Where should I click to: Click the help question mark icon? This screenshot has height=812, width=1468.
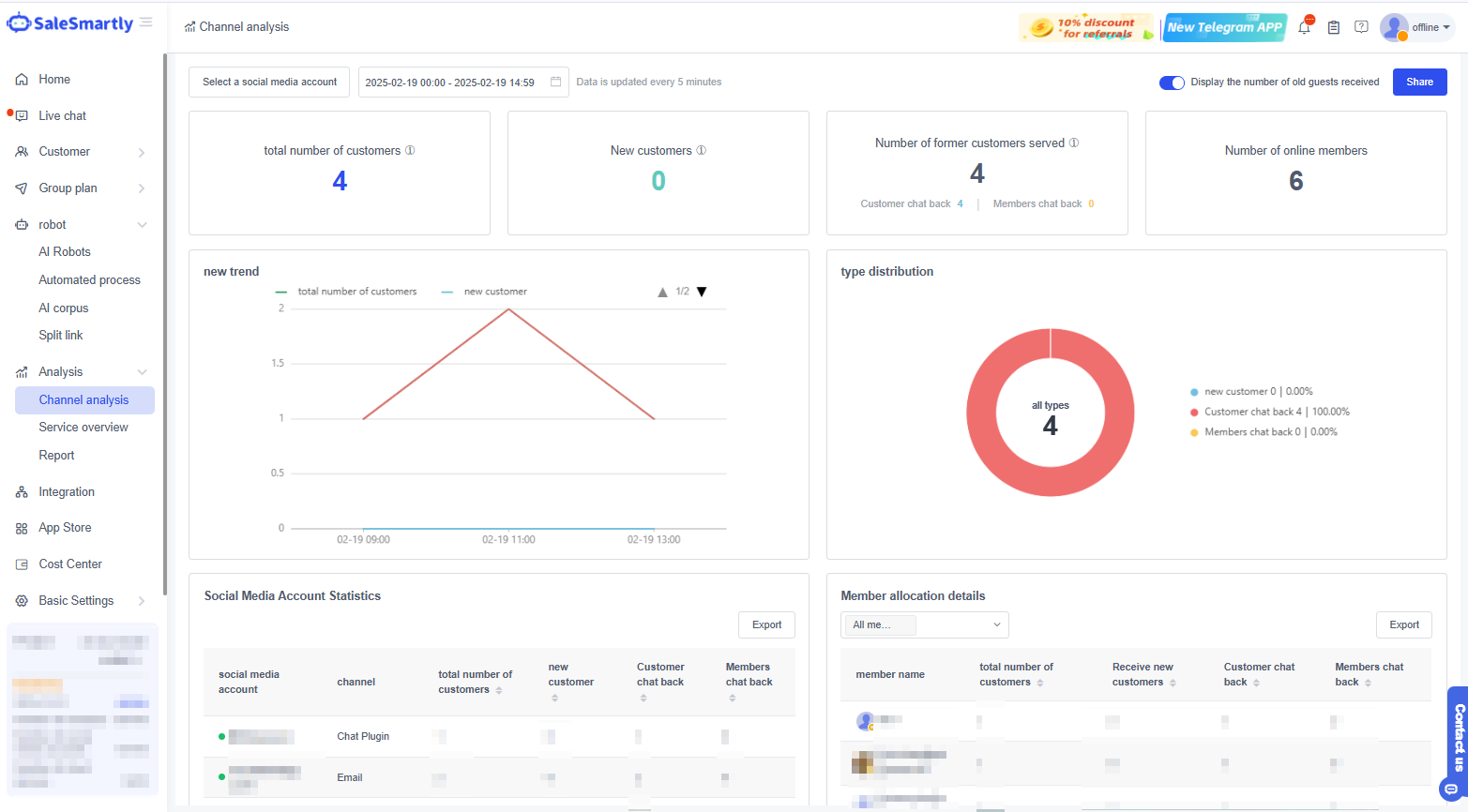click(x=1361, y=27)
